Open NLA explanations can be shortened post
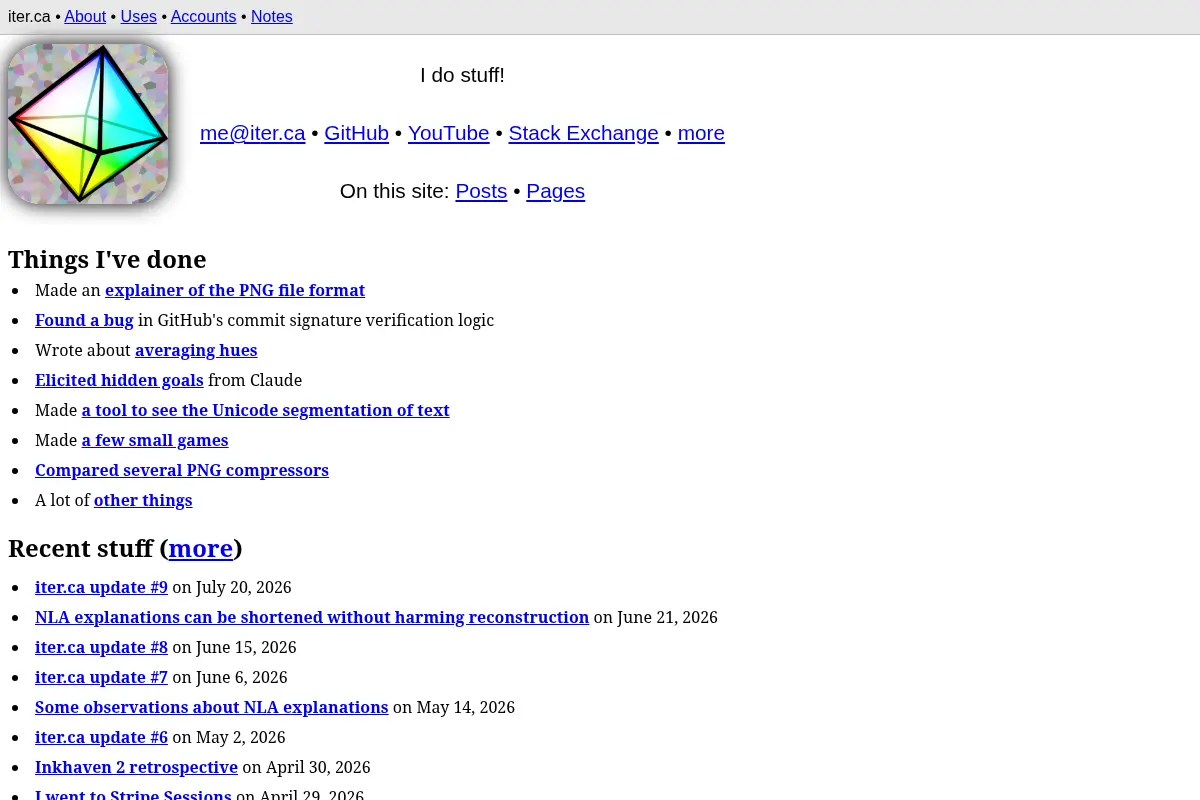 [312, 617]
